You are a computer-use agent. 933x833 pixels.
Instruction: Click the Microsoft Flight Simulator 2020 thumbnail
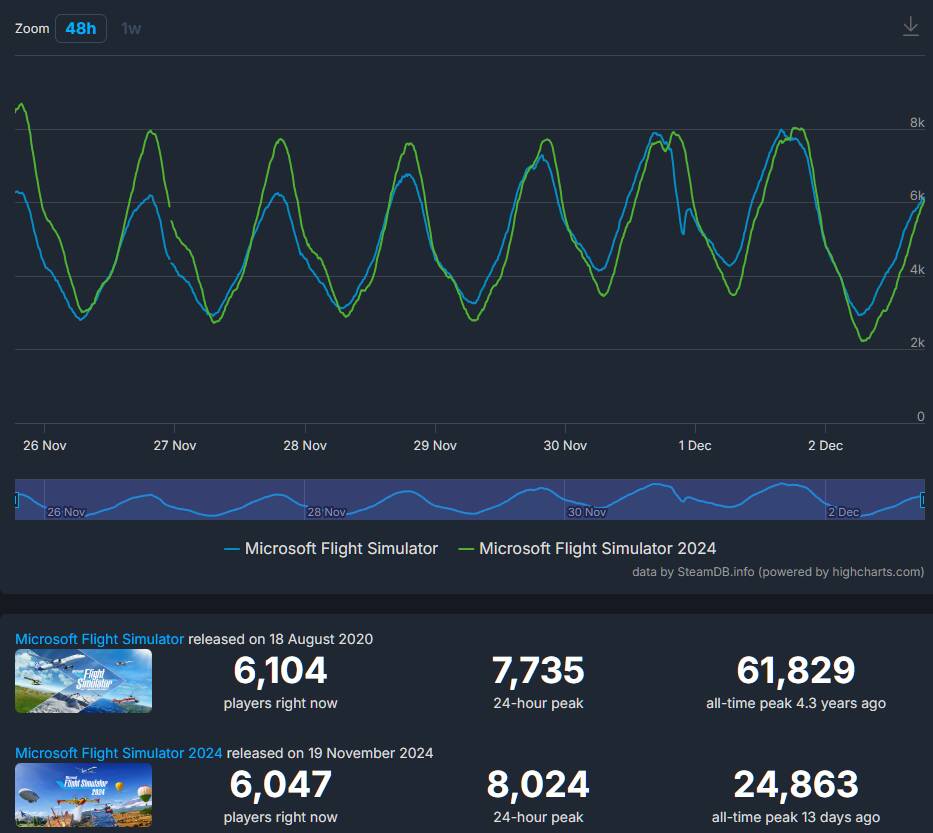(x=83, y=681)
